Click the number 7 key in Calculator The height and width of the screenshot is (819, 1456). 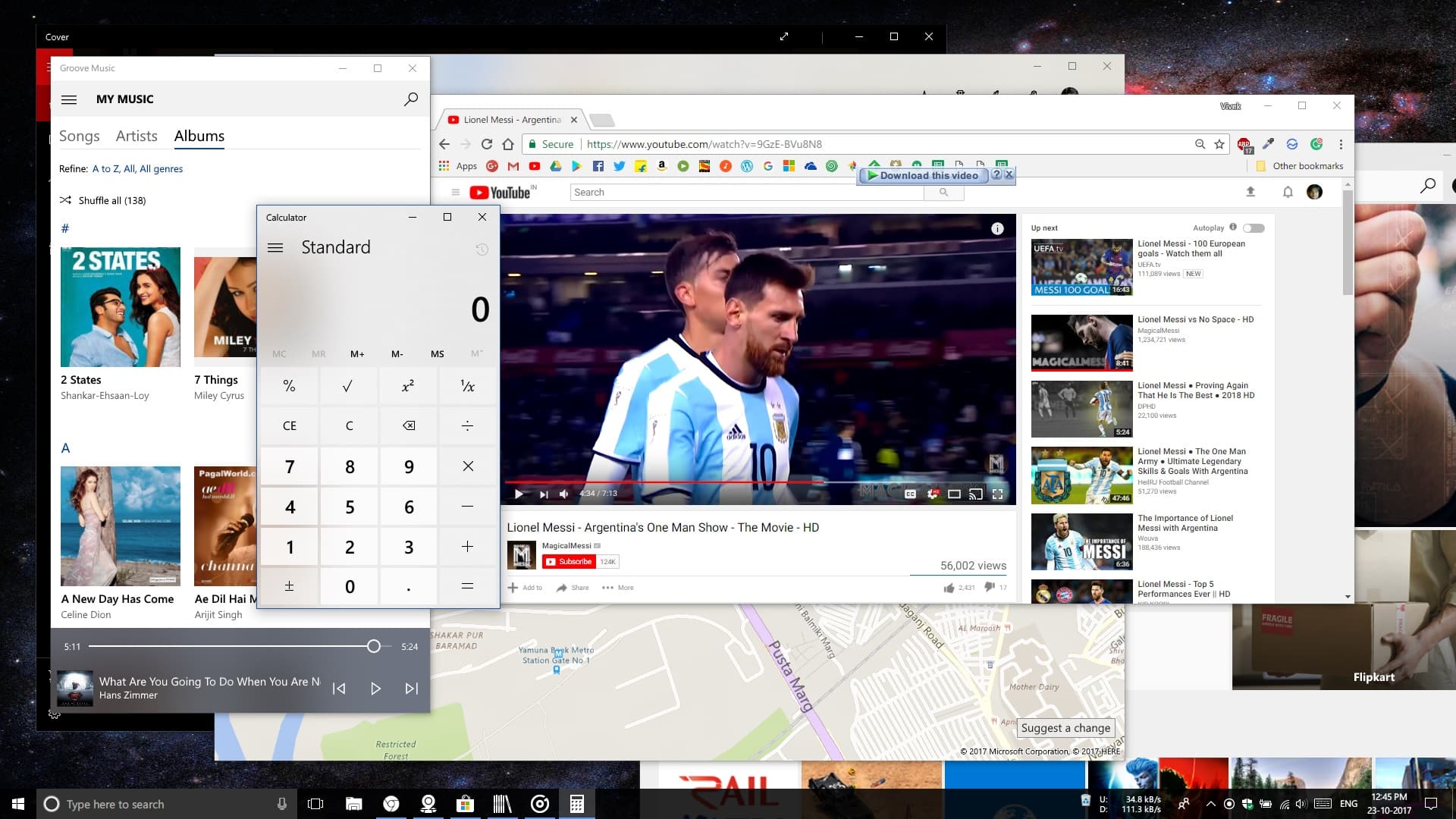click(x=289, y=466)
